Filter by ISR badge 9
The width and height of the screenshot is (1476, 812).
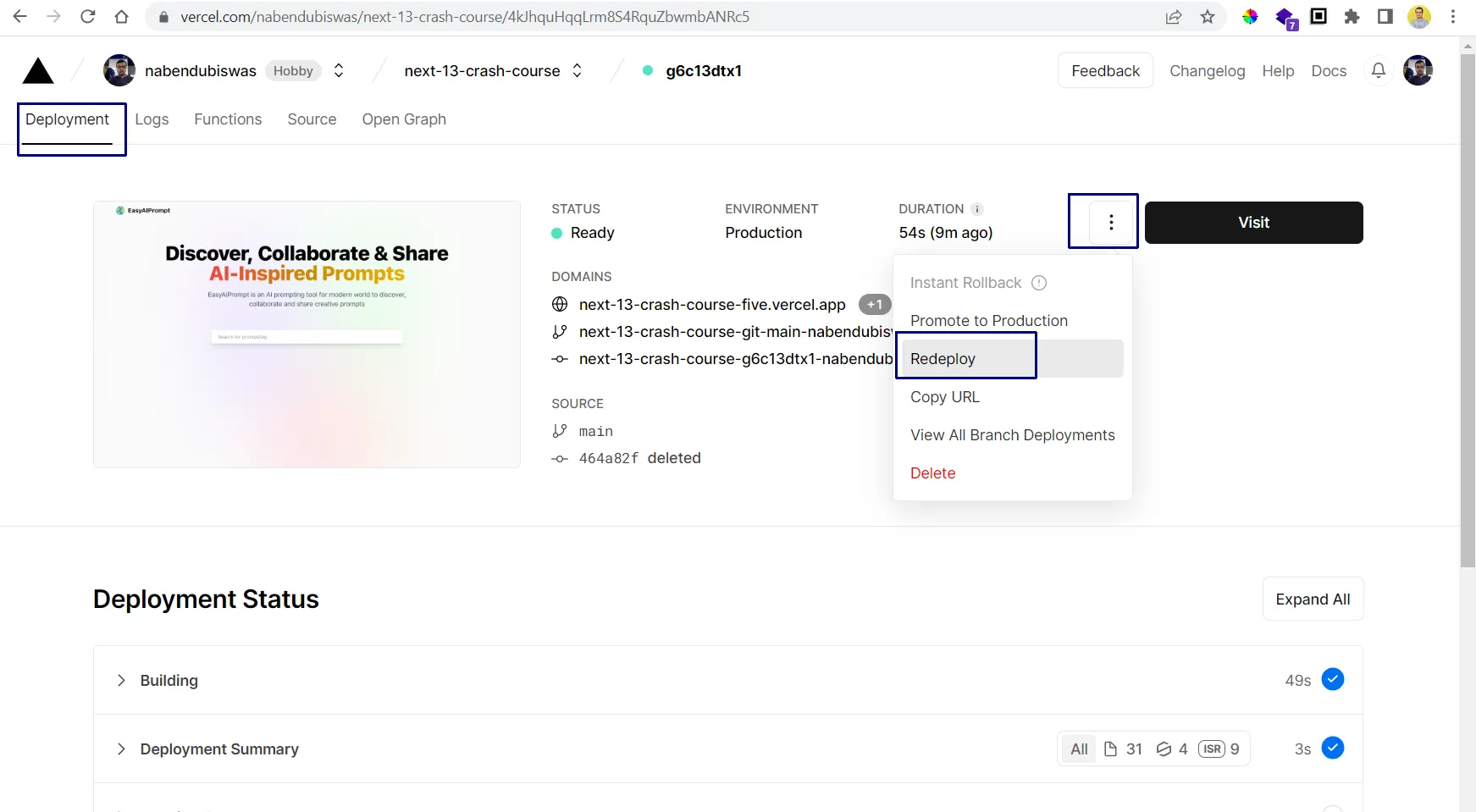[1219, 749]
